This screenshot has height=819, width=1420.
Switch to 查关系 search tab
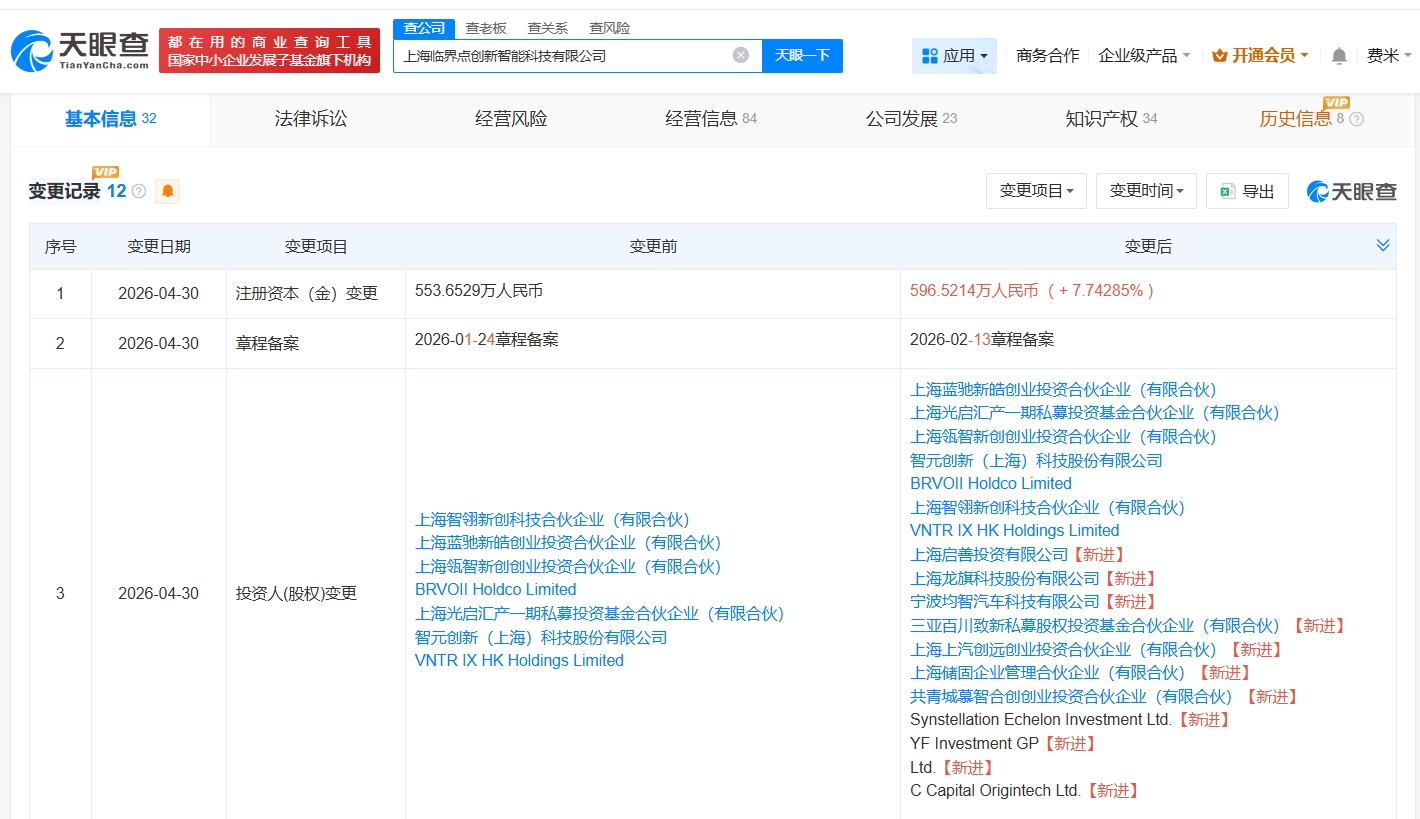547,28
